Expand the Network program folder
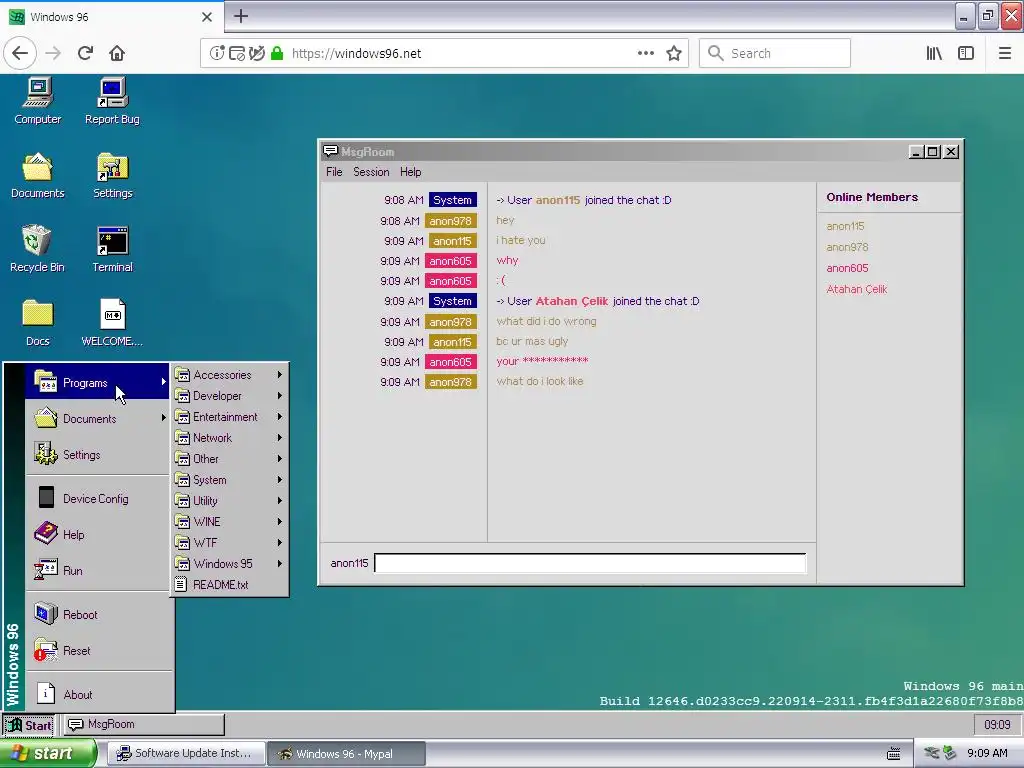Viewport: 1024px width, 768px height. coord(229,438)
